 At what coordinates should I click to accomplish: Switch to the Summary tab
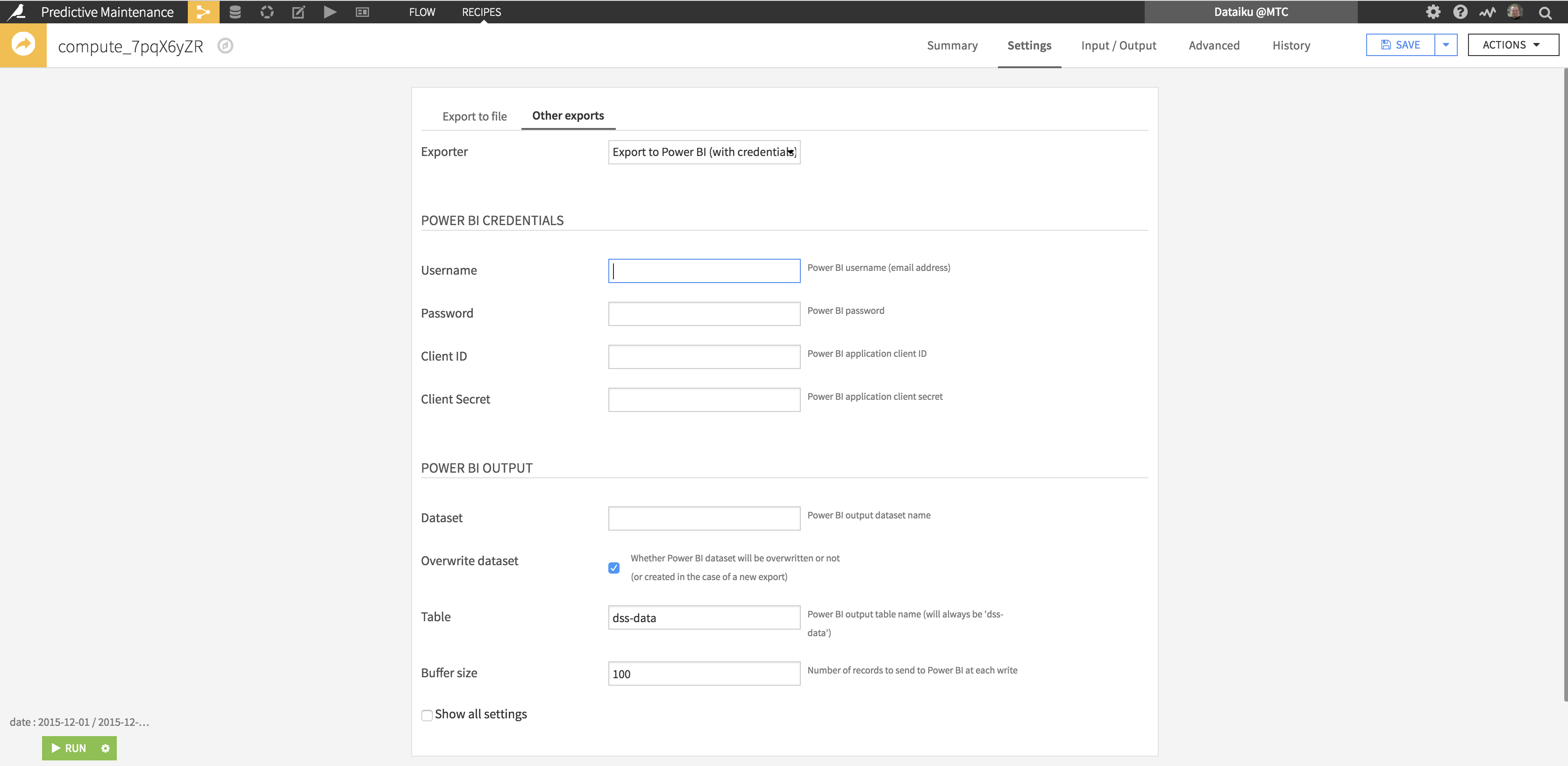pyautogui.click(x=952, y=46)
